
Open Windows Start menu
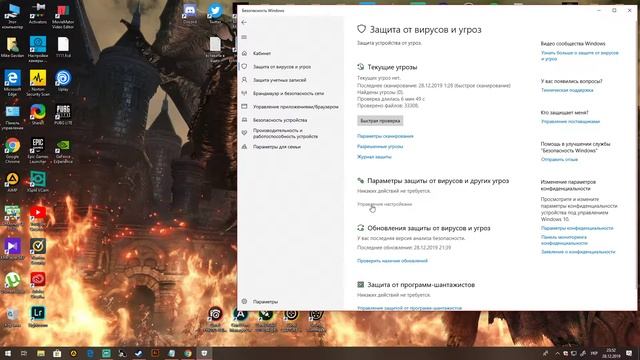coord(7,353)
